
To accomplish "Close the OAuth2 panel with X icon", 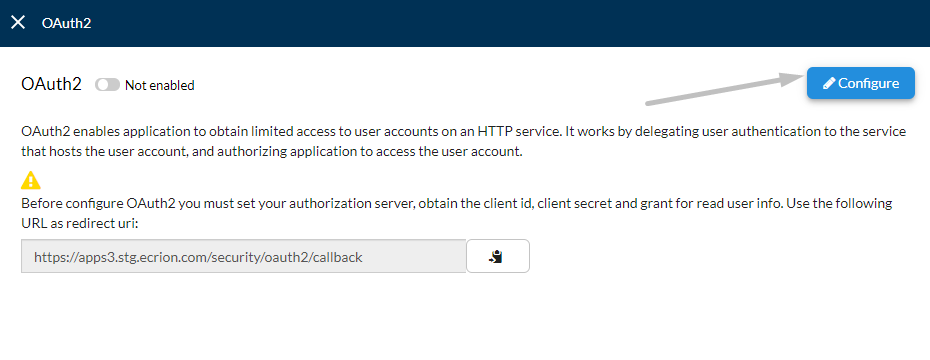I will click(x=18, y=23).
